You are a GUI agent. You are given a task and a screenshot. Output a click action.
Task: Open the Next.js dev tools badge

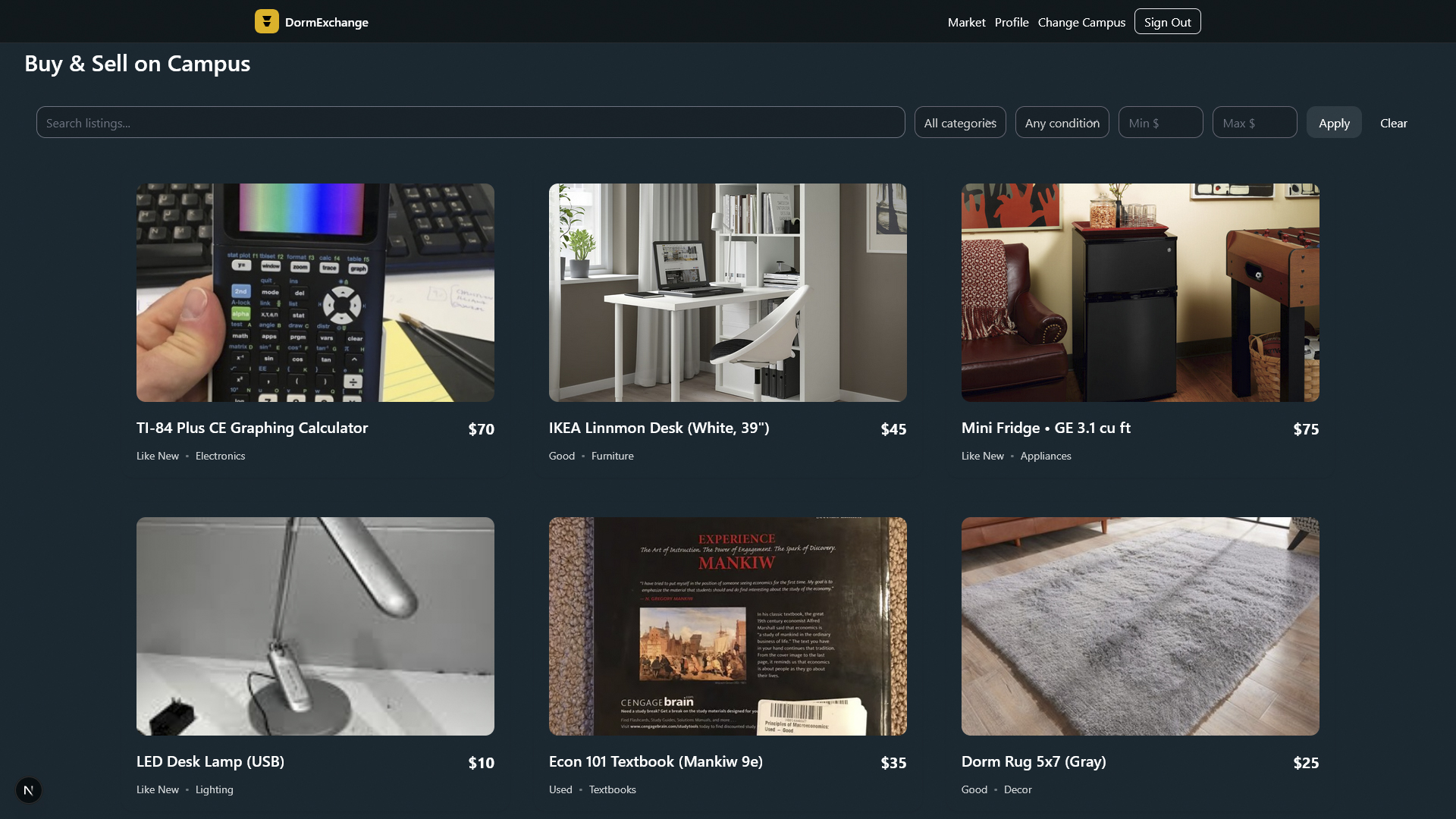coord(29,790)
